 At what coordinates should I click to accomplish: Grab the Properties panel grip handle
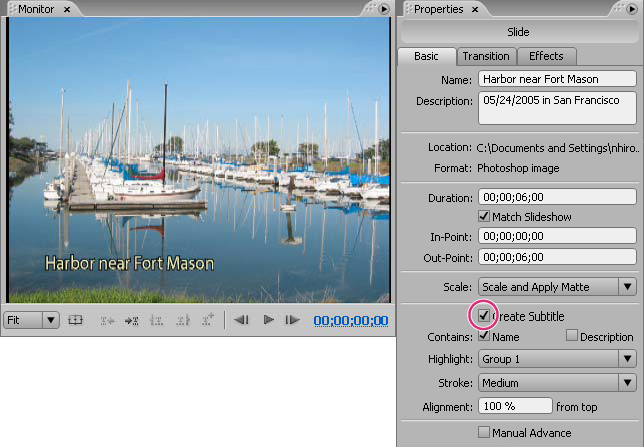point(409,9)
